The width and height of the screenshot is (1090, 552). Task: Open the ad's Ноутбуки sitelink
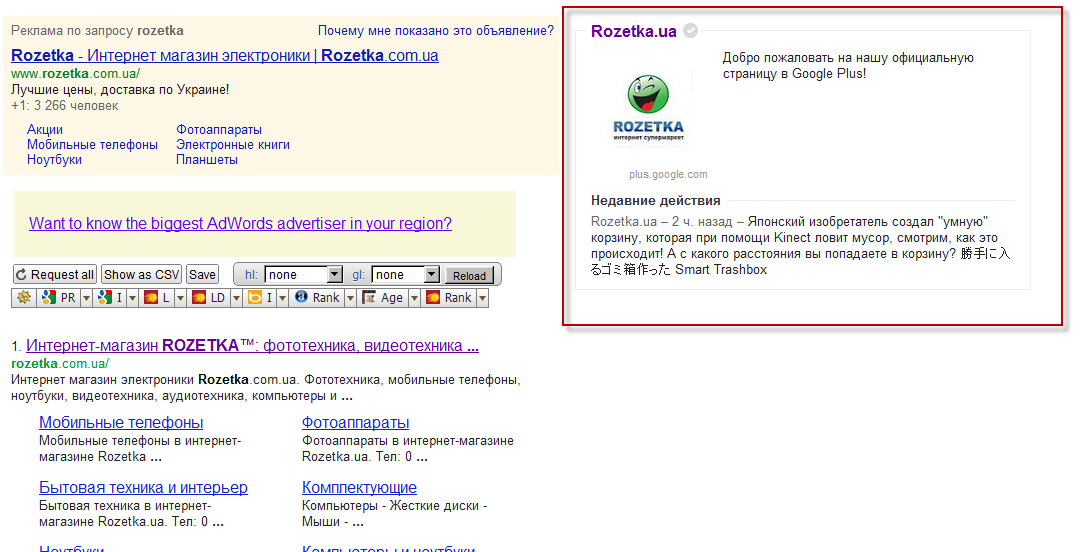pos(54,159)
